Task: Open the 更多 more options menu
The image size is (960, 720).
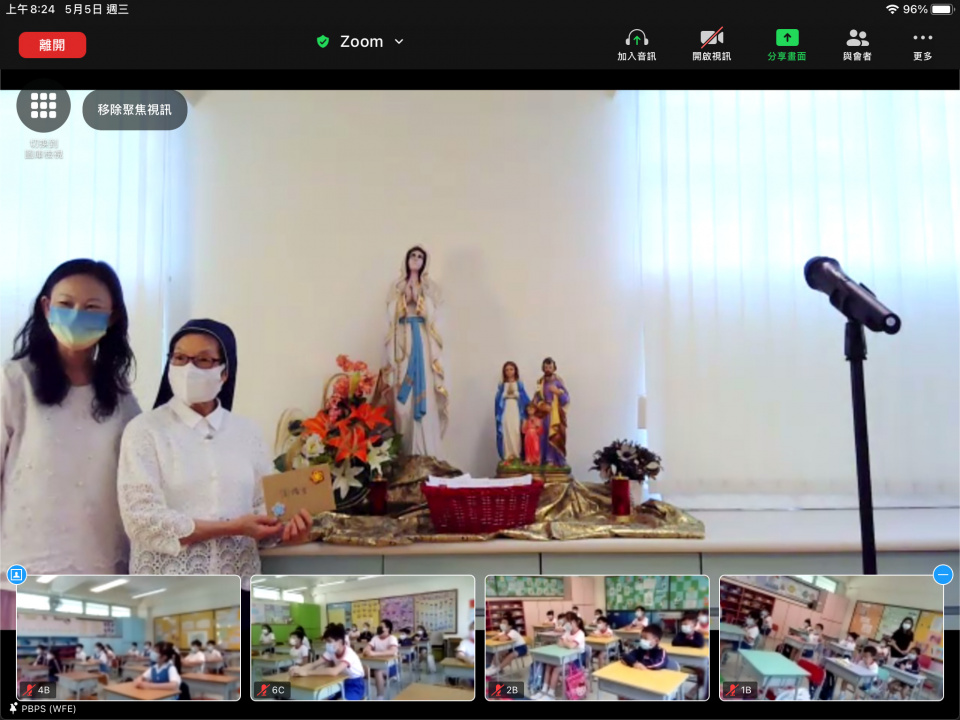Action: (x=922, y=38)
